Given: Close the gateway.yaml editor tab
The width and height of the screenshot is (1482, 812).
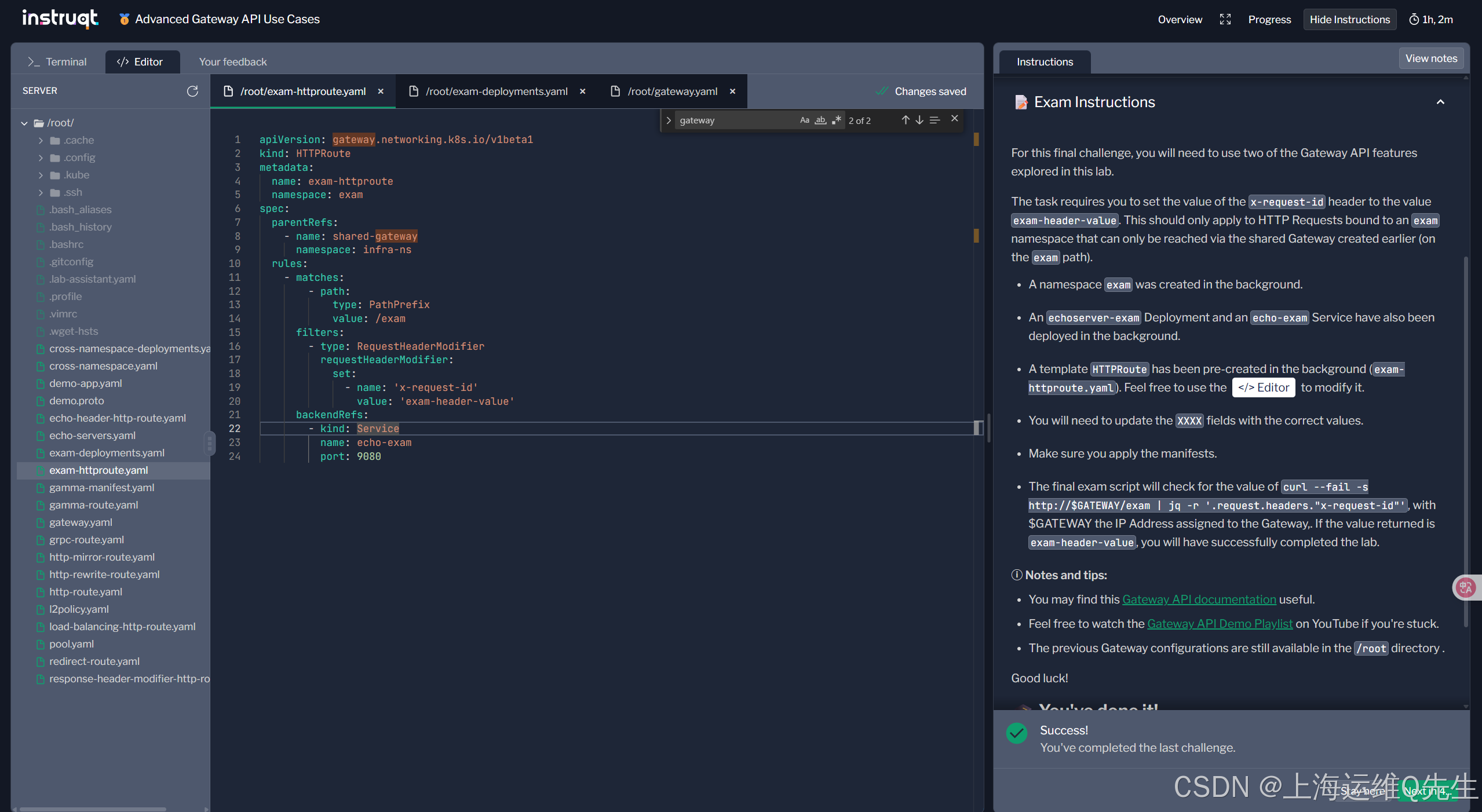Looking at the screenshot, I should coord(732,92).
